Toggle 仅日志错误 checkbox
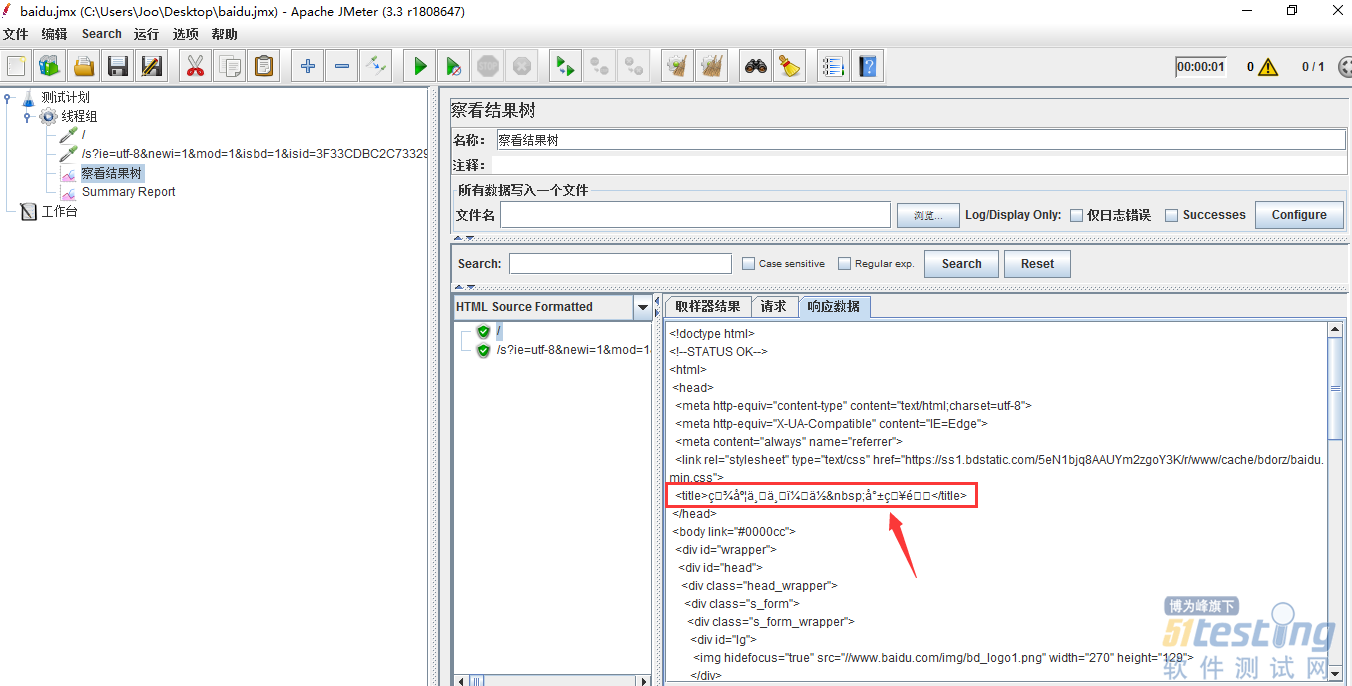The width and height of the screenshot is (1352, 686). coord(1077,215)
